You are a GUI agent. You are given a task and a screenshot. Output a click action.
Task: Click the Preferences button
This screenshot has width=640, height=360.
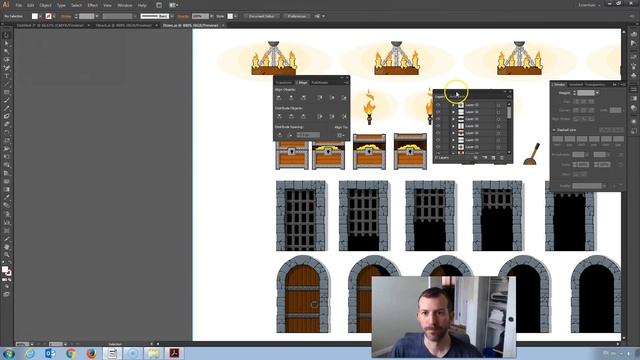point(297,16)
